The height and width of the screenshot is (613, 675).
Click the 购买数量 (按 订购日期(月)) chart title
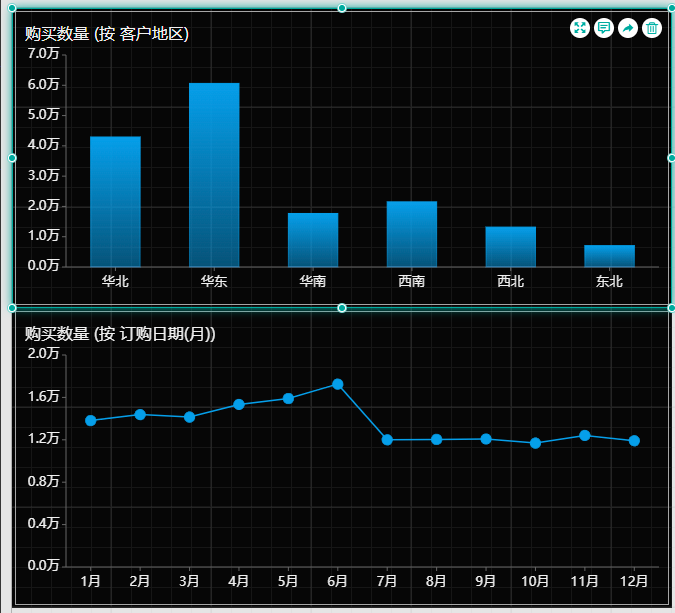tap(120, 334)
